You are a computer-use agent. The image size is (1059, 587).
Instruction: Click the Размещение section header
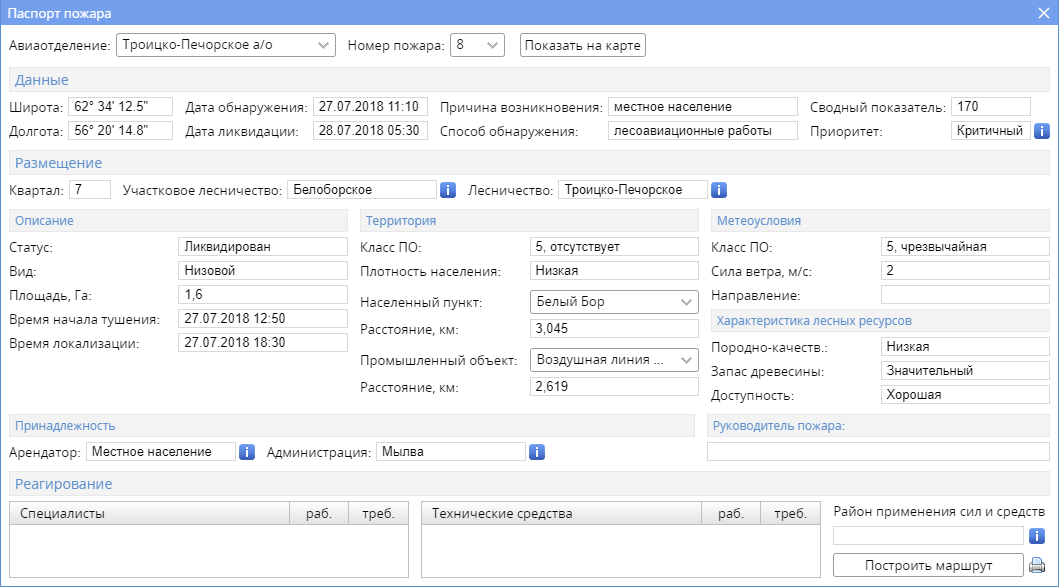[529, 163]
